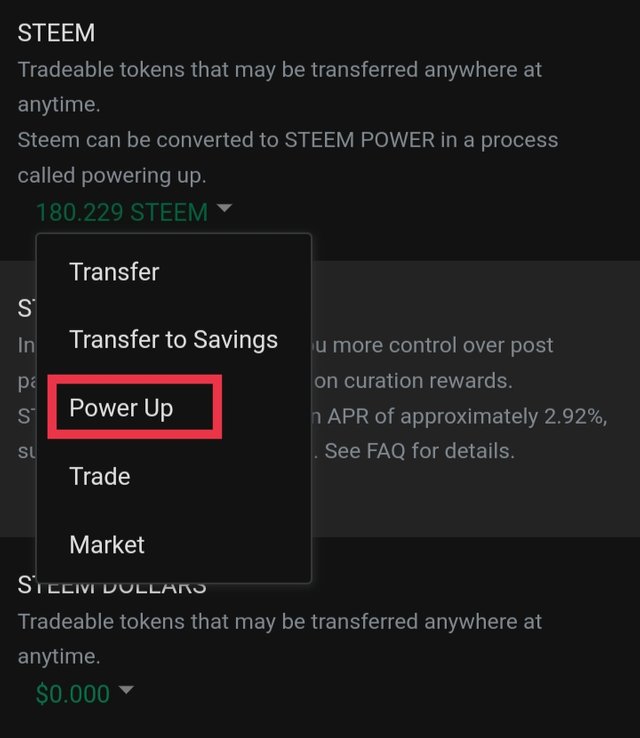The height and width of the screenshot is (738, 640).
Task: Open Market from the dropdown menu
Action: click(107, 545)
